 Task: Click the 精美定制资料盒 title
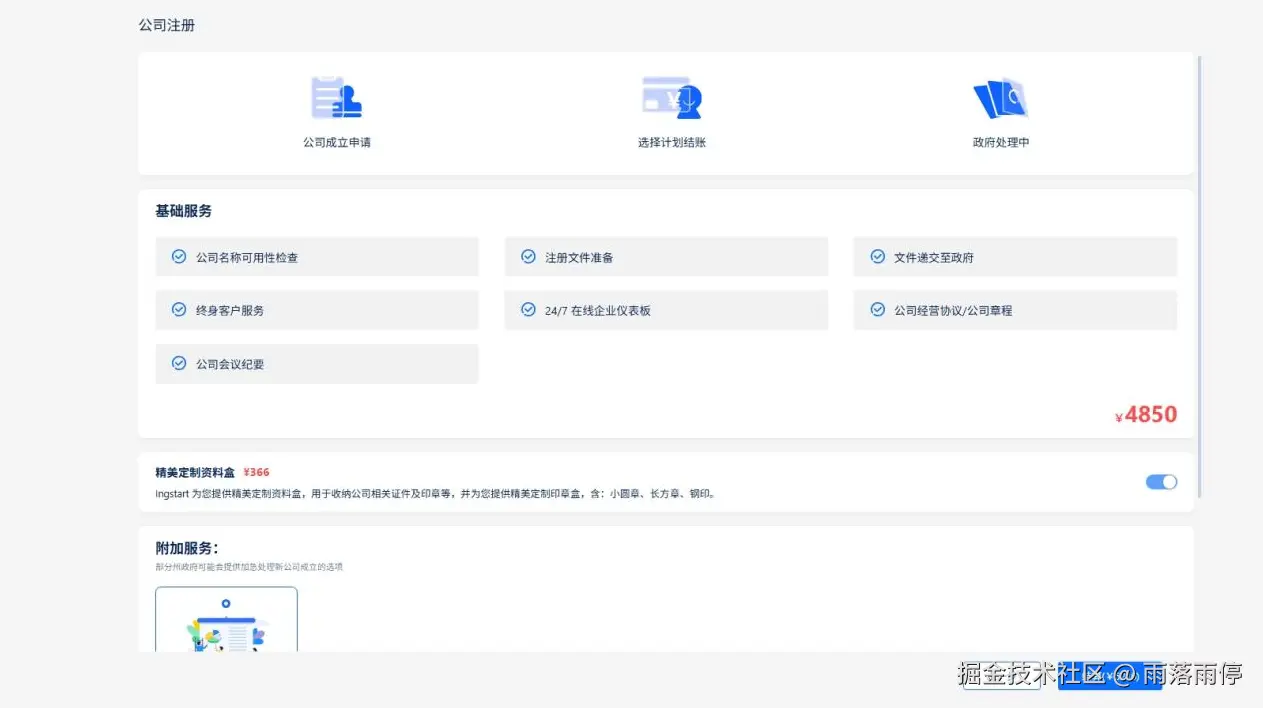[195, 472]
